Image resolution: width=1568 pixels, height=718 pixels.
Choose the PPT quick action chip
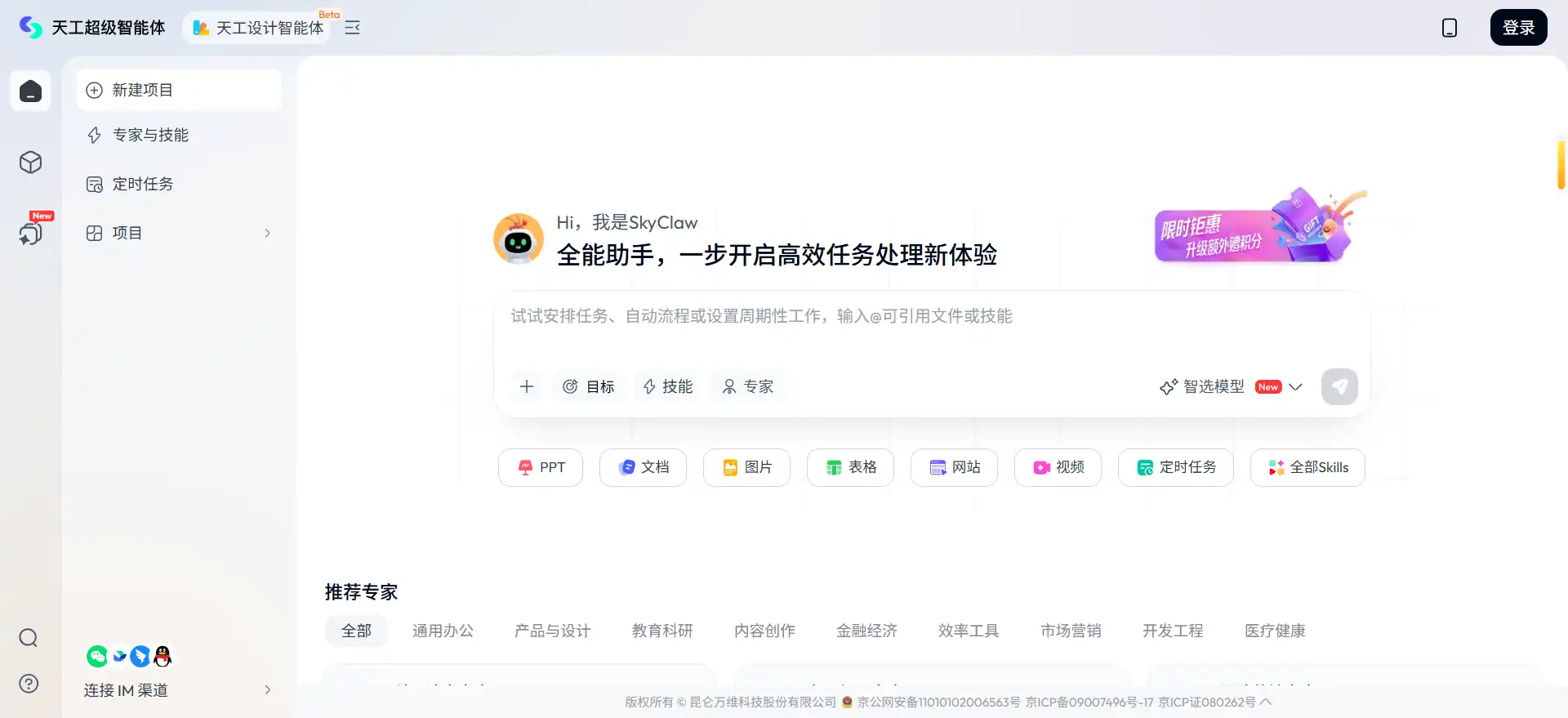541,467
